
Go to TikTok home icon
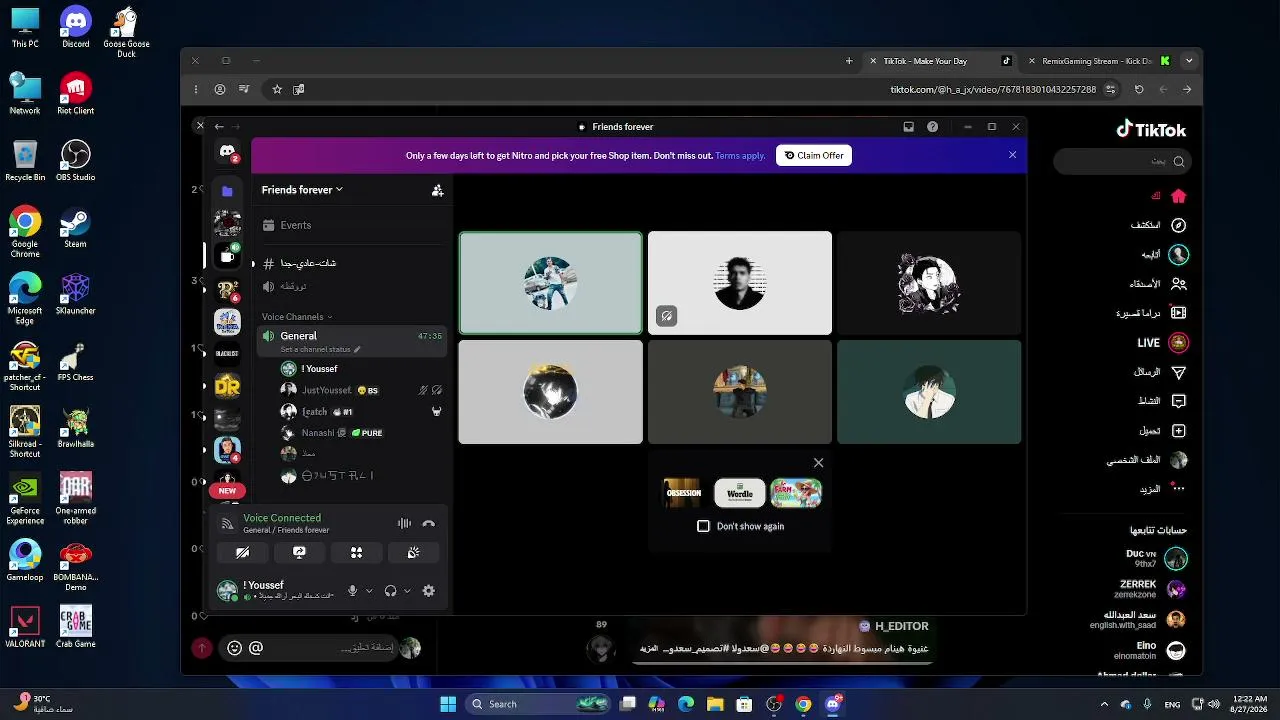coord(1179,196)
